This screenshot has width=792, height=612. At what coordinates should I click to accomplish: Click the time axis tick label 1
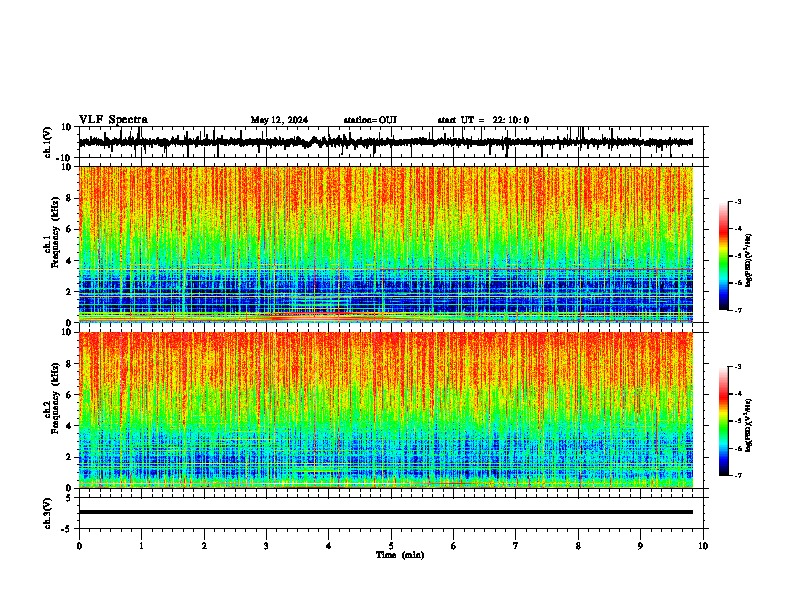pyautogui.click(x=141, y=546)
